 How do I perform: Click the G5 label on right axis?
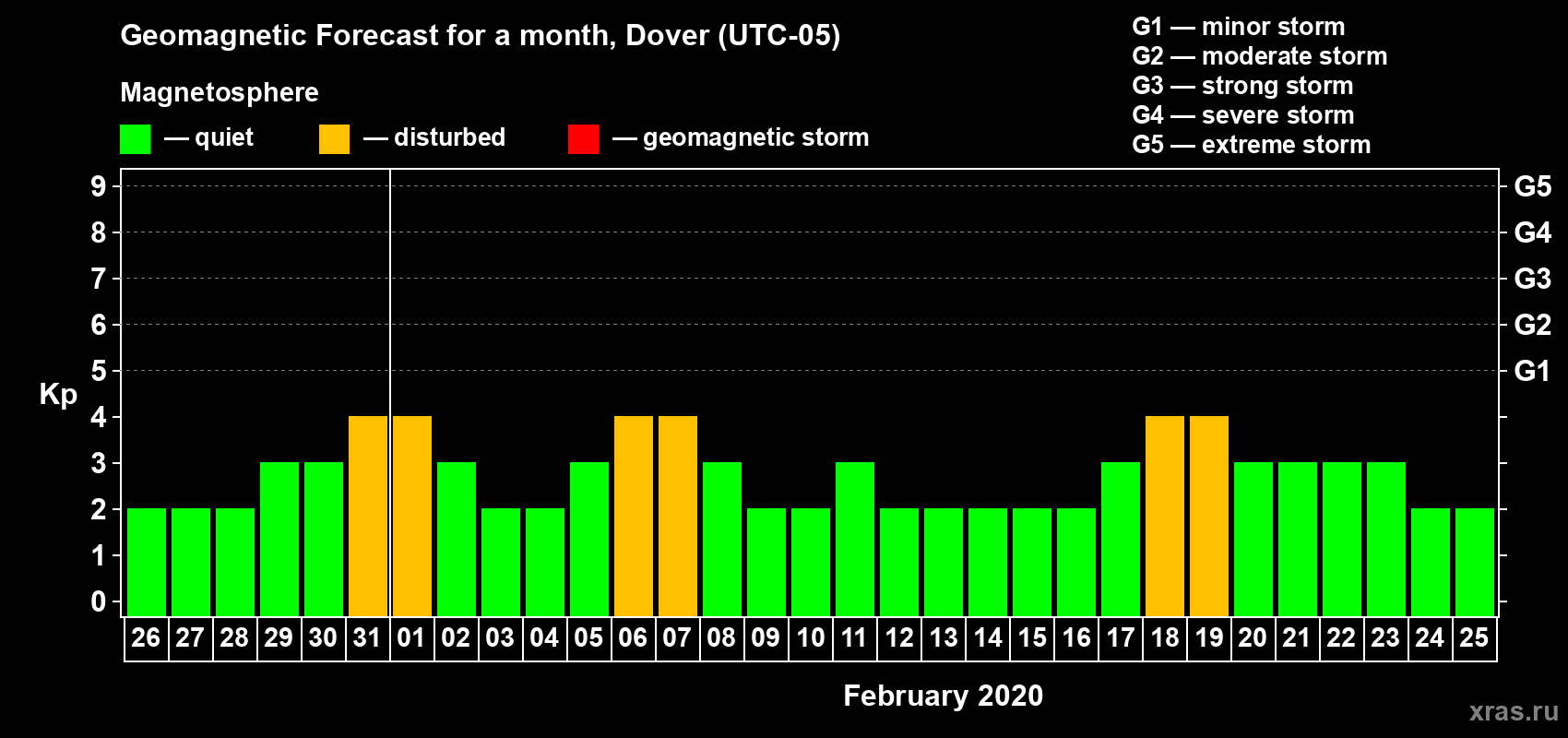[x=1532, y=186]
